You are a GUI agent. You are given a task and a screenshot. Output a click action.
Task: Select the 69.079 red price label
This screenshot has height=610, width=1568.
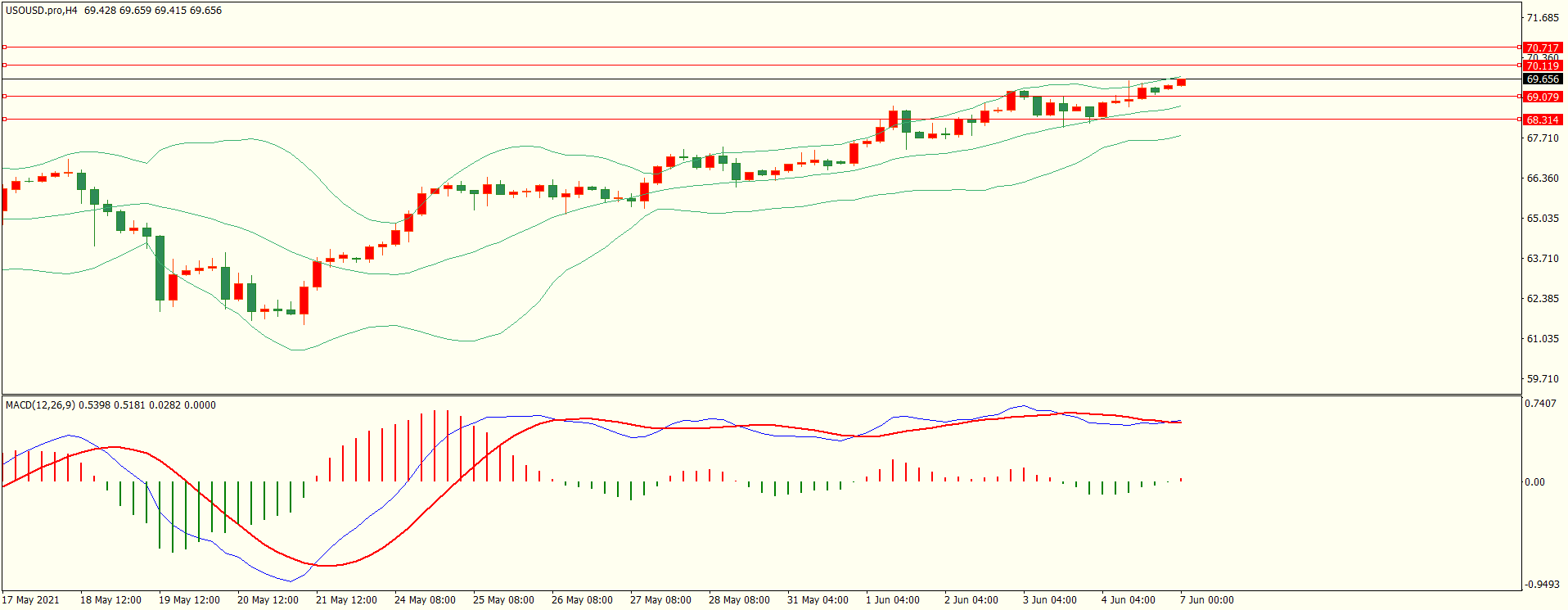(1542, 97)
